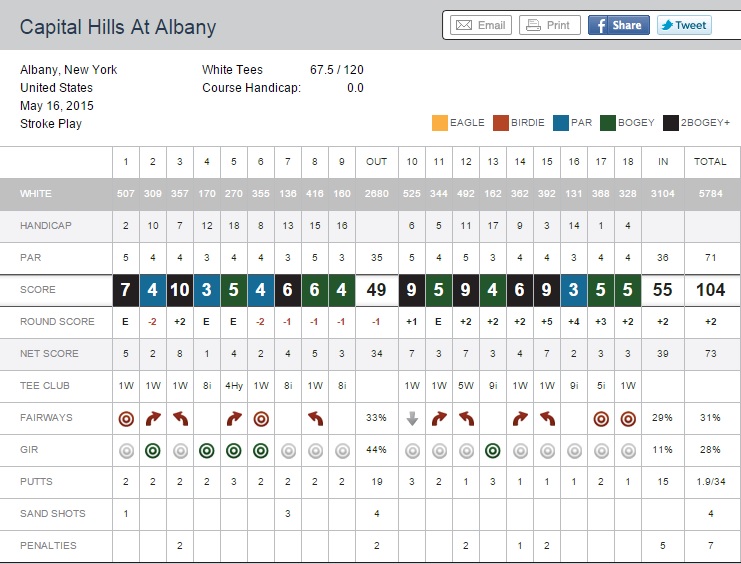
Task: Click the Capital Hills At Albany title
Action: pyautogui.click(x=118, y=26)
